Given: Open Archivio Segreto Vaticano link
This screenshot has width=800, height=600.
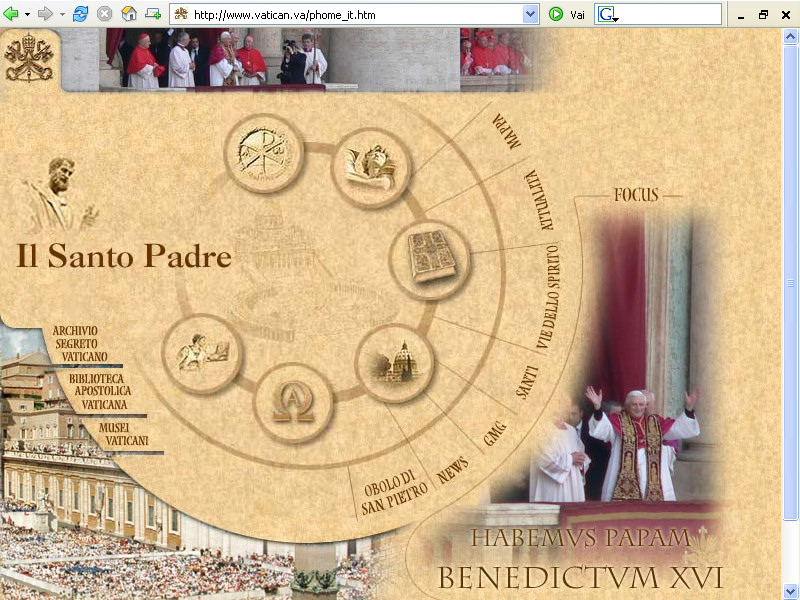Looking at the screenshot, I should [80, 344].
